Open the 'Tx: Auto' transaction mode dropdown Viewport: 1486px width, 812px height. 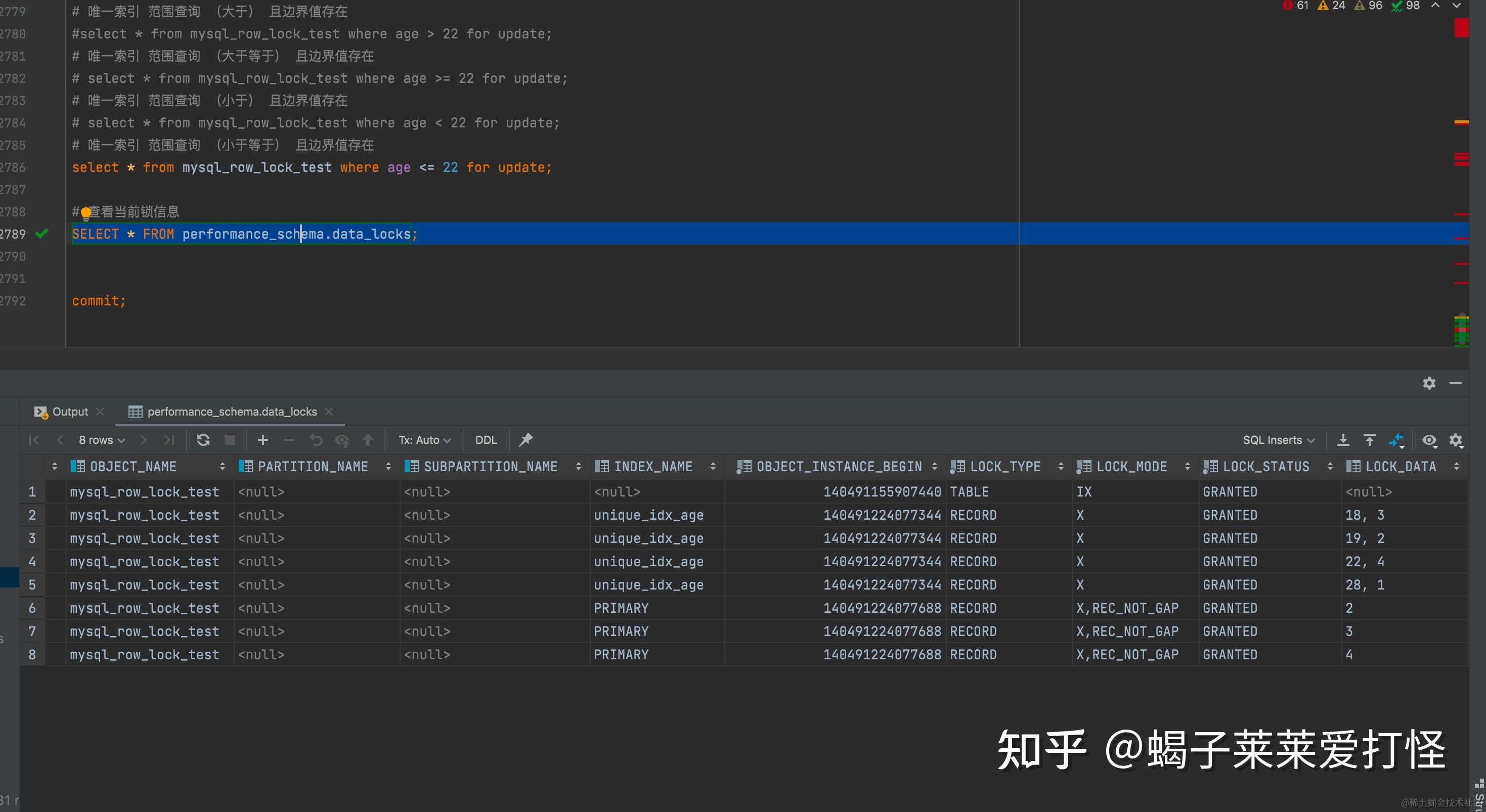424,439
